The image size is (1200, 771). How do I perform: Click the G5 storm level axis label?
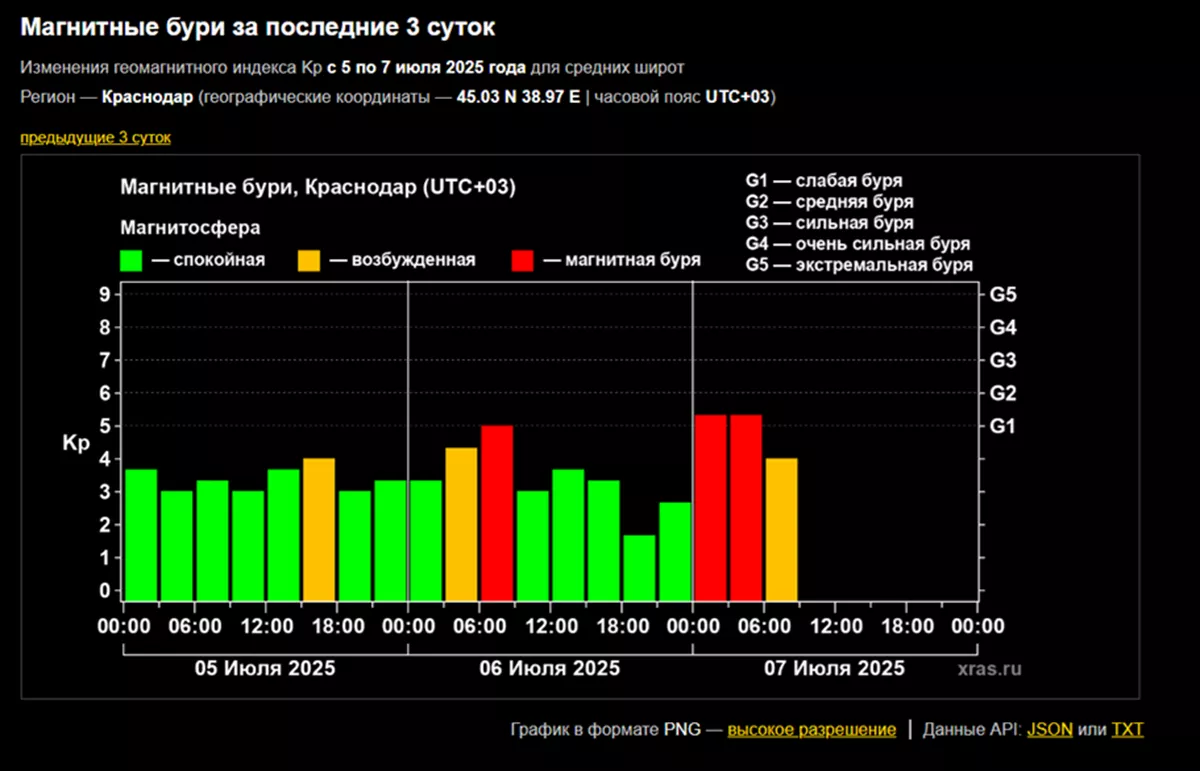tap(1002, 295)
